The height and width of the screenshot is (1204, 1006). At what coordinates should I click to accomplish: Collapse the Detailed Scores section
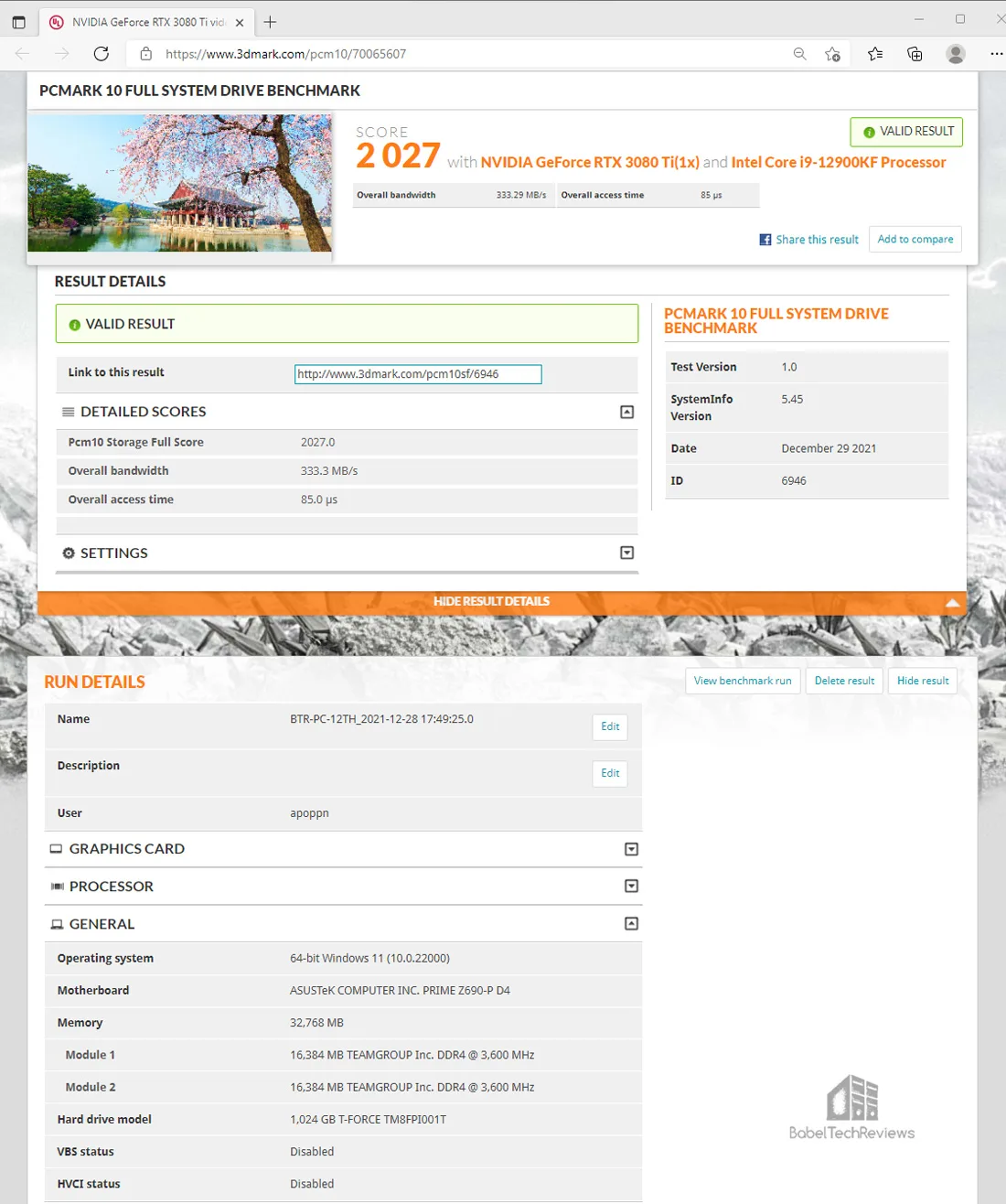tap(627, 412)
